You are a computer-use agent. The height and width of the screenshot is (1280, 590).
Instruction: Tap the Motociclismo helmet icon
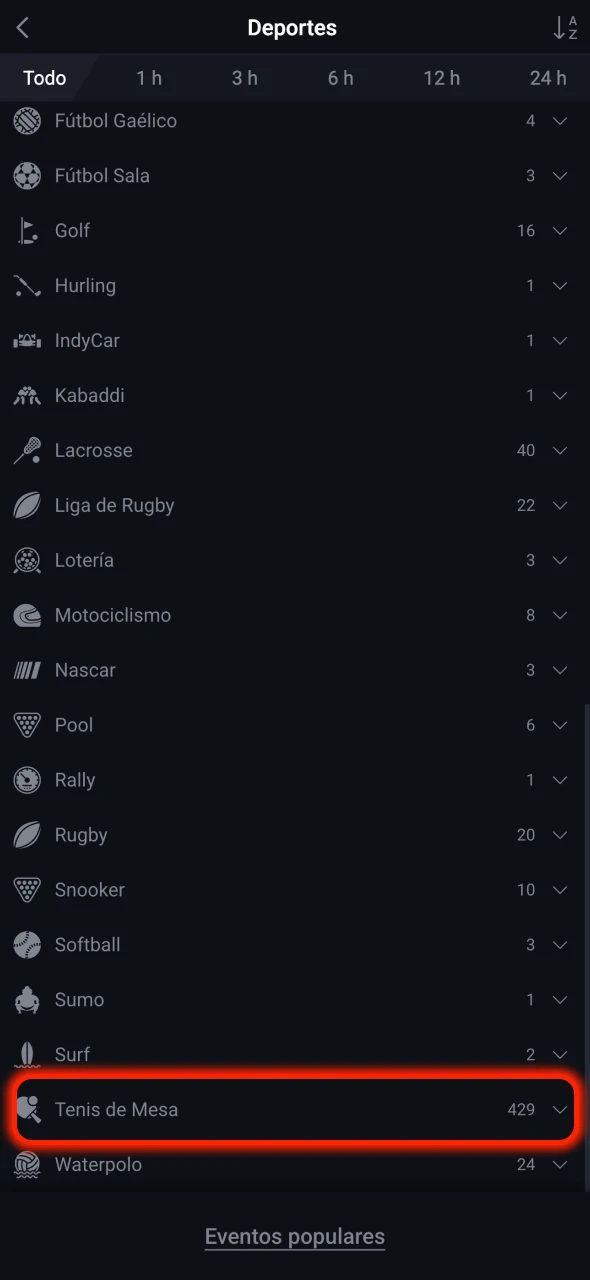tap(27, 616)
